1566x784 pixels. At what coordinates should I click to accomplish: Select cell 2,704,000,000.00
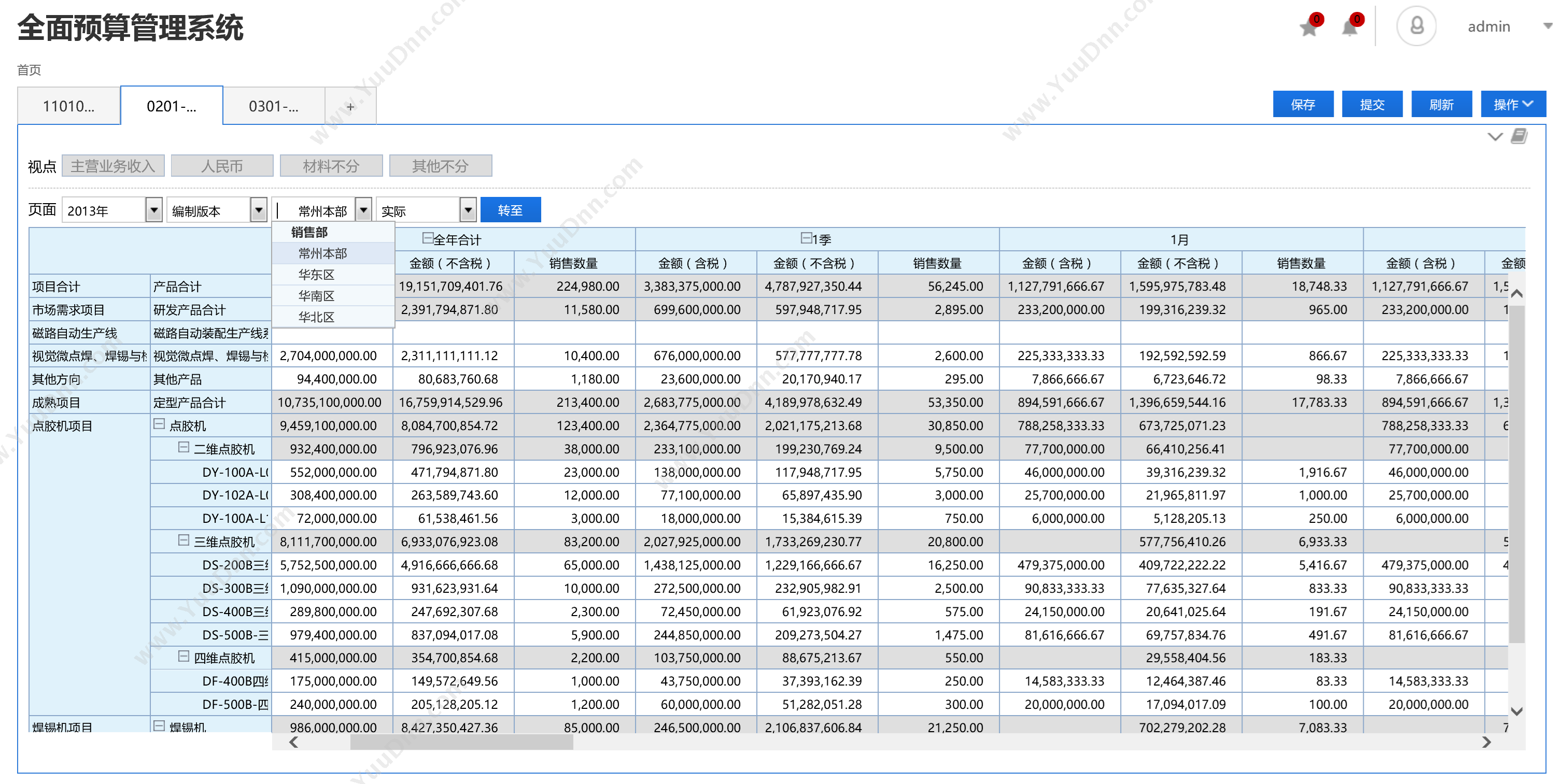pyautogui.click(x=332, y=356)
